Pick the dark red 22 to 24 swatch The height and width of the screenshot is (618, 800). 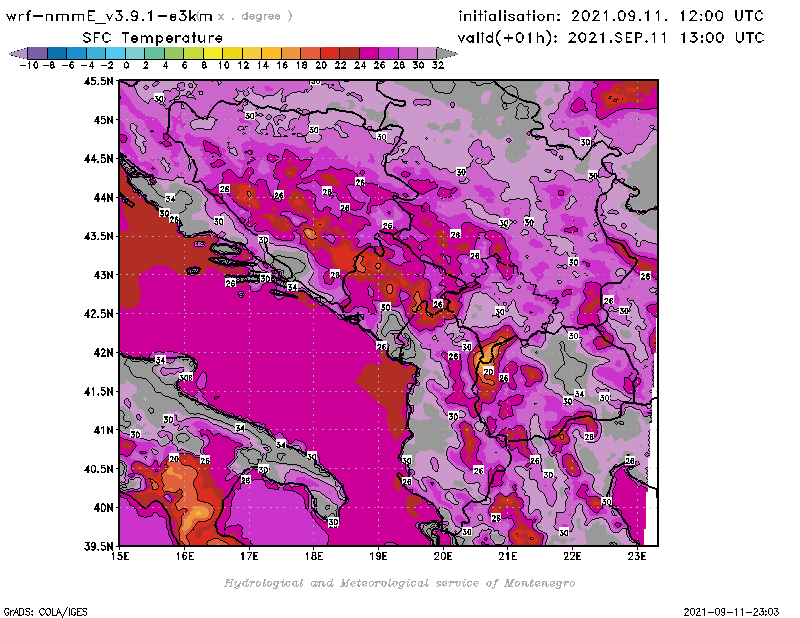[x=349, y=53]
